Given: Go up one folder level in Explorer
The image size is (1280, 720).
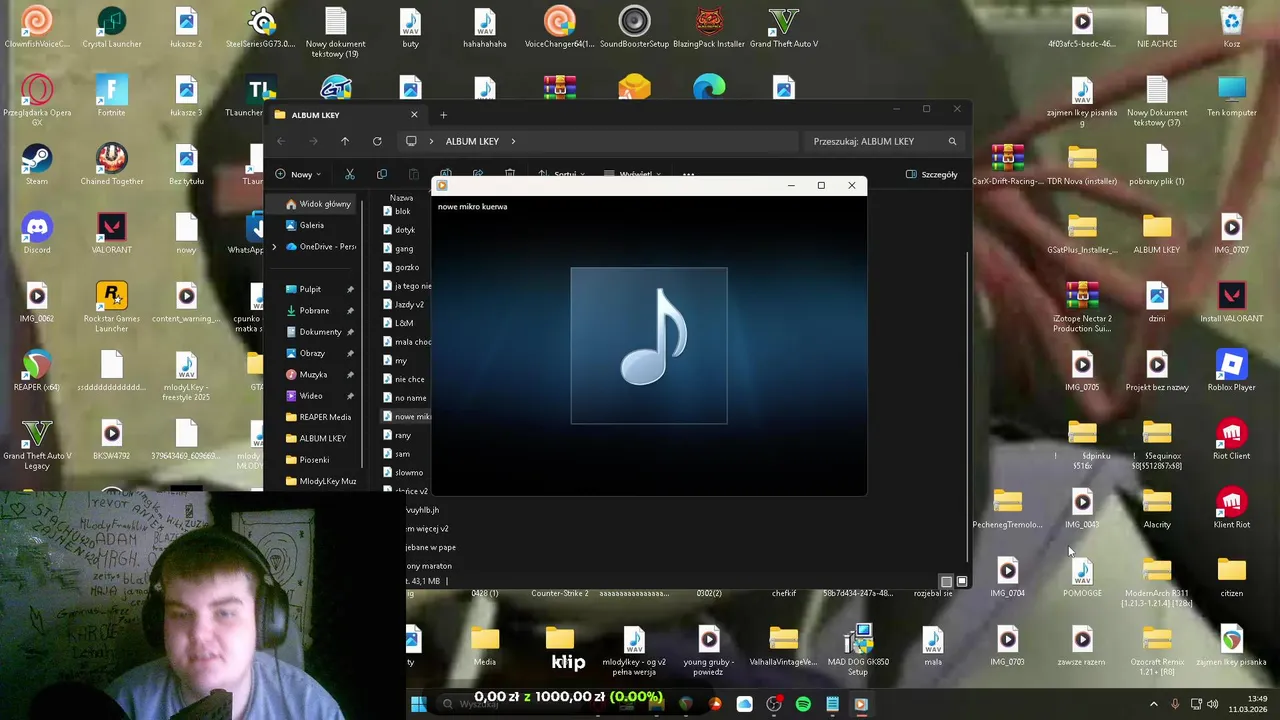Looking at the screenshot, I should click(345, 141).
